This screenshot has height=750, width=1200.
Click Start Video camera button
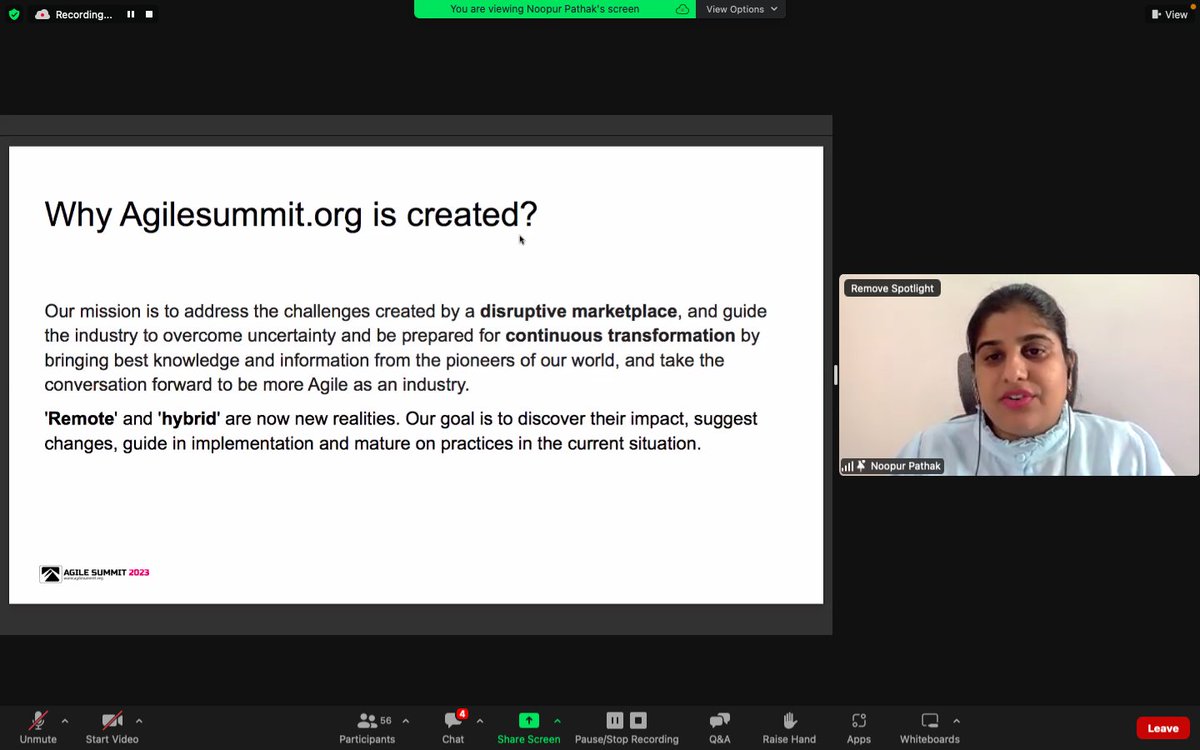click(112, 727)
